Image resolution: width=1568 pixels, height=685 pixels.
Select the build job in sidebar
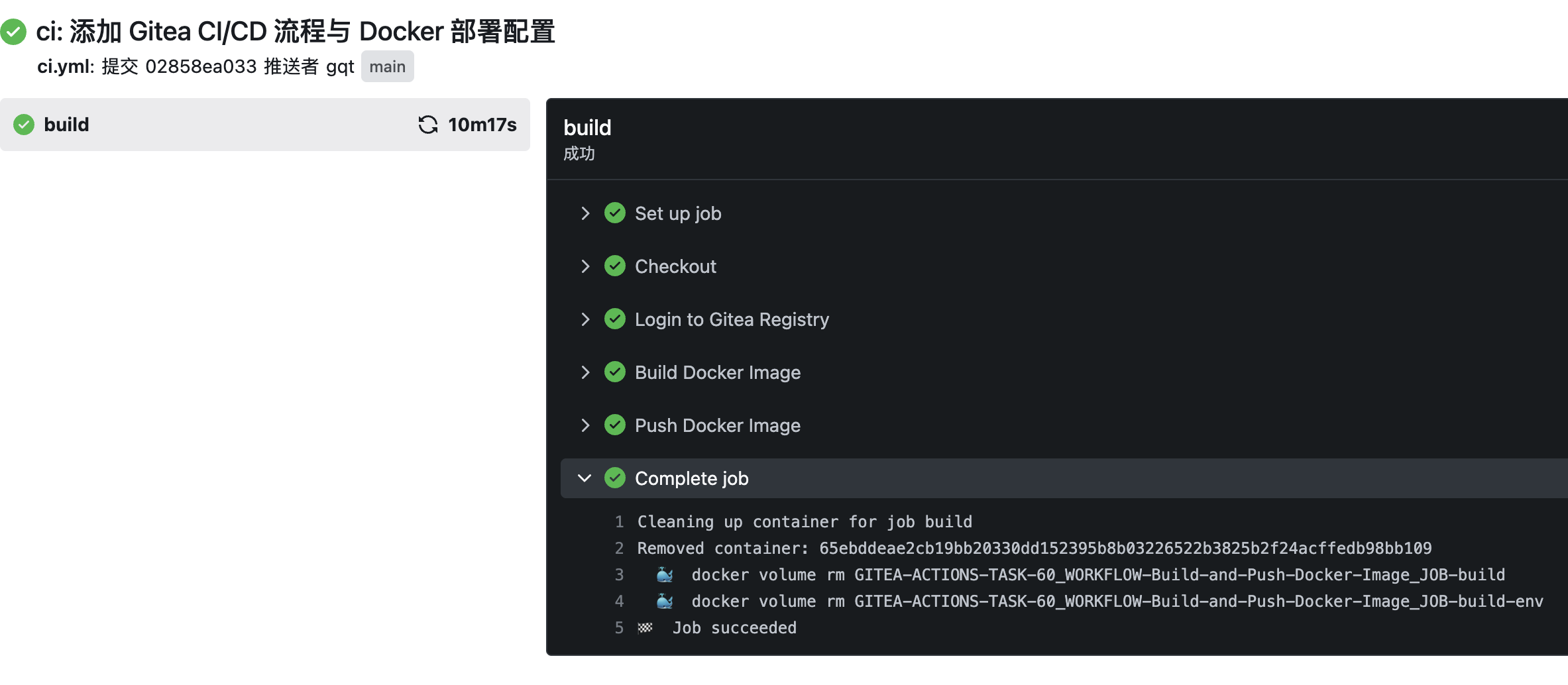point(66,125)
